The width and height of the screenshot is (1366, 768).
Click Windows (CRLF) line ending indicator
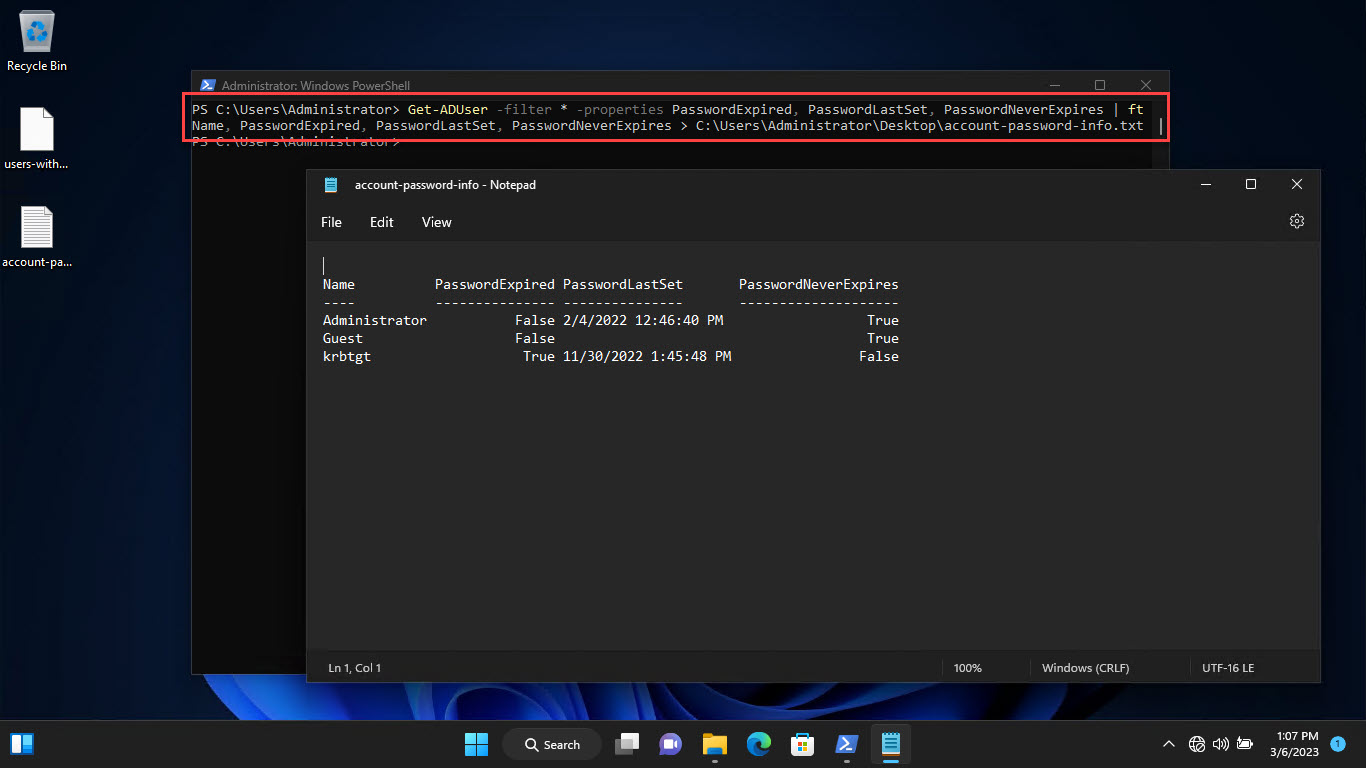(x=1085, y=668)
